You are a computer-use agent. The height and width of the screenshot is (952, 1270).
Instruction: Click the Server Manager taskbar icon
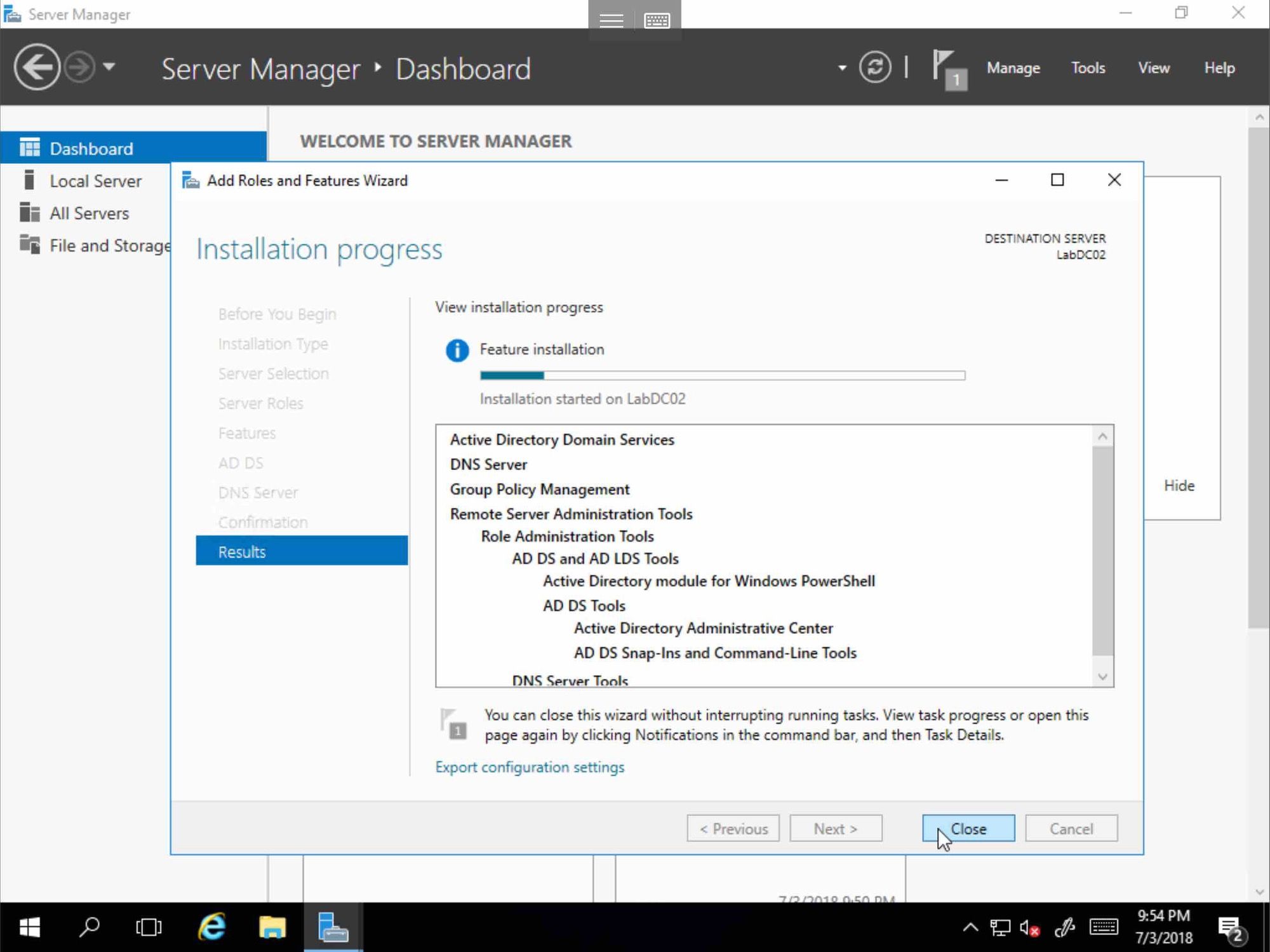(333, 927)
